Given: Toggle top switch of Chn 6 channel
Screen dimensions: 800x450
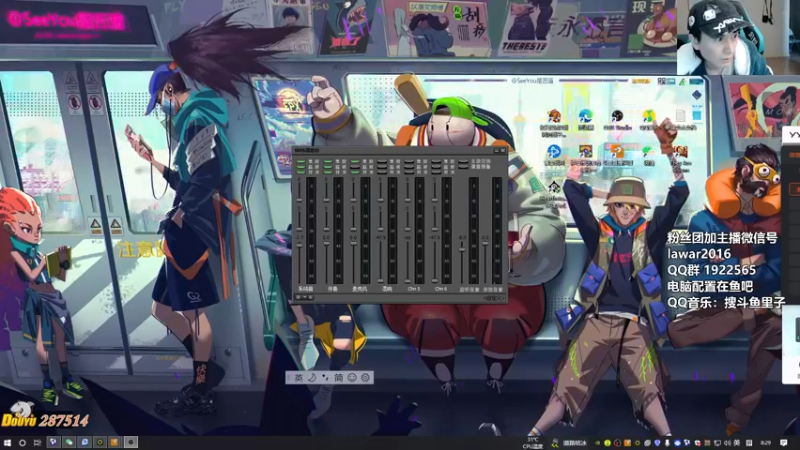Looking at the screenshot, I should pos(436,162).
